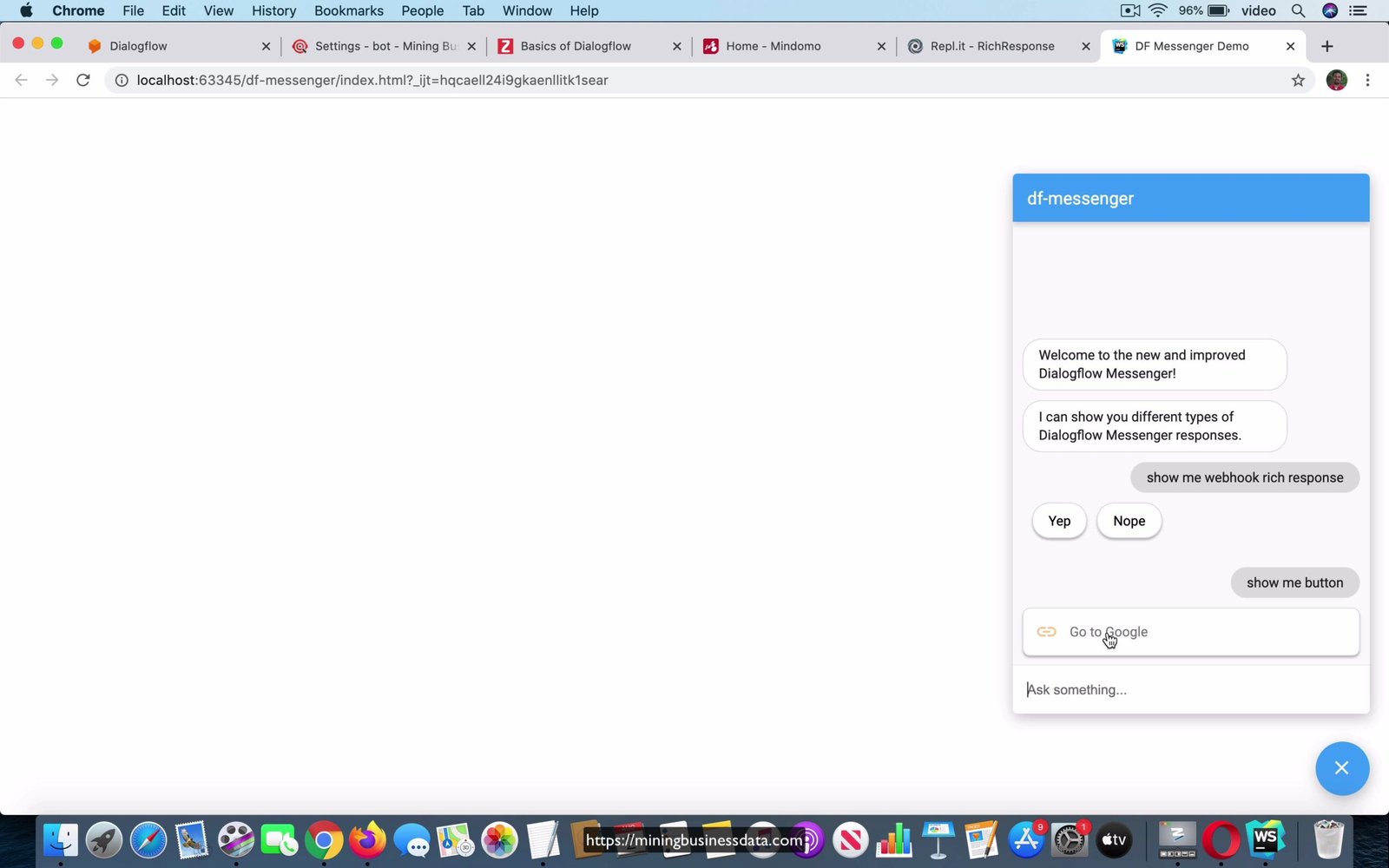The width and height of the screenshot is (1389, 868).
Task: Open Launchpad from the Dock
Action: (x=104, y=840)
